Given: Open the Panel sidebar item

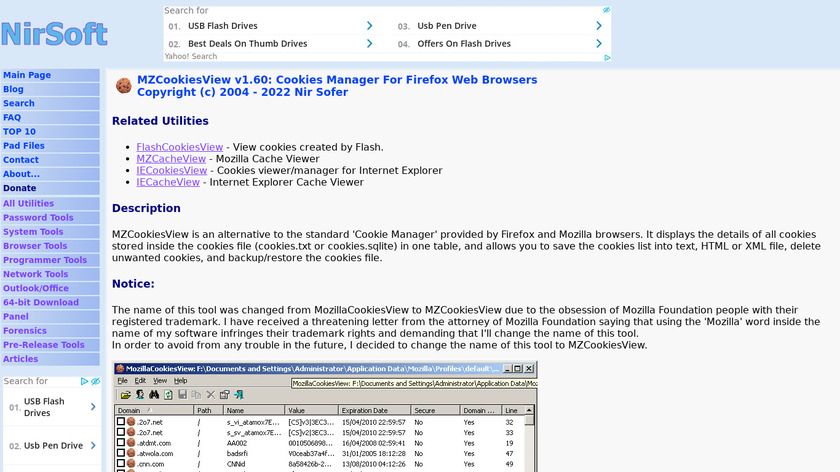Looking at the screenshot, I should tap(50, 317).
